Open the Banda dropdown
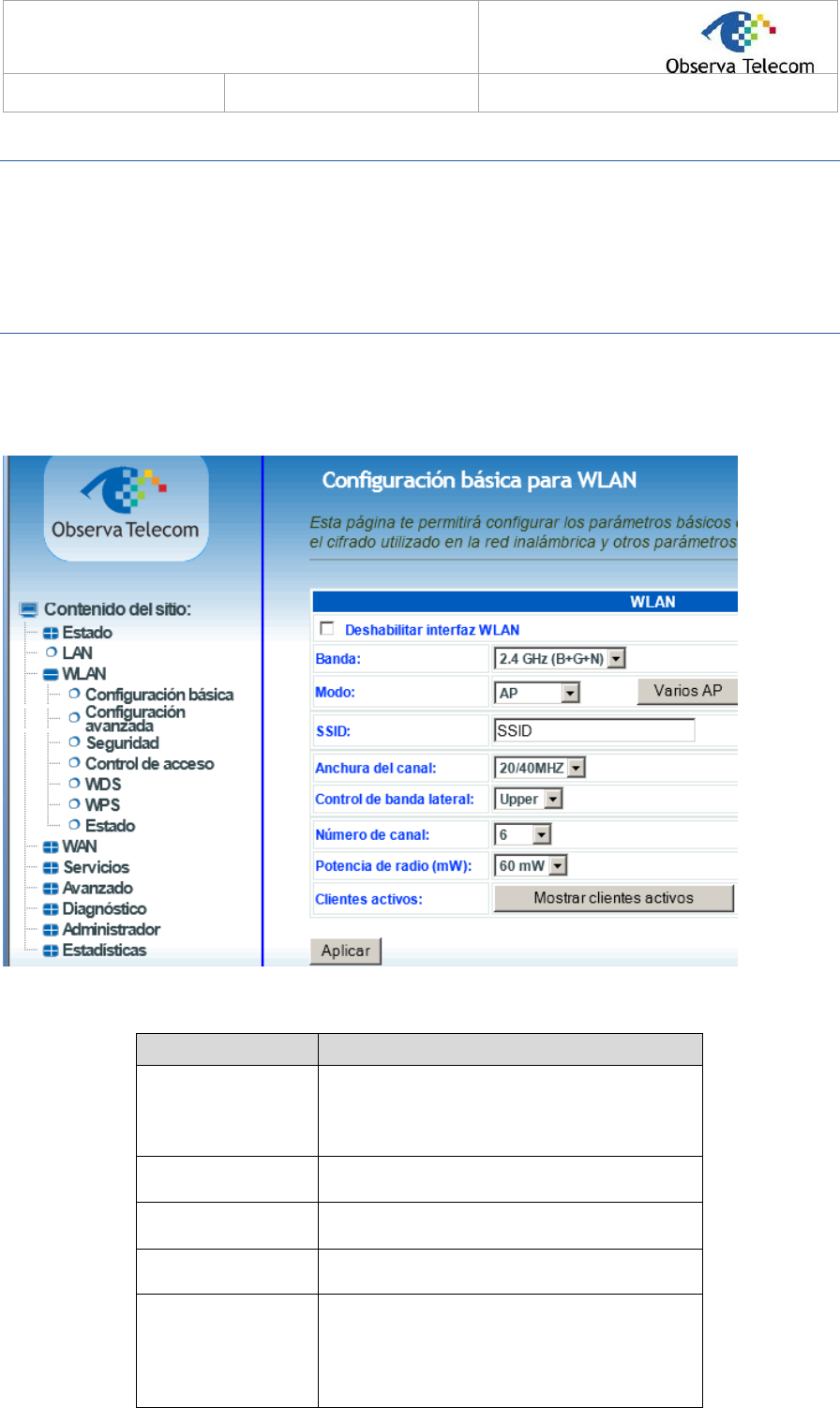 tap(560, 659)
